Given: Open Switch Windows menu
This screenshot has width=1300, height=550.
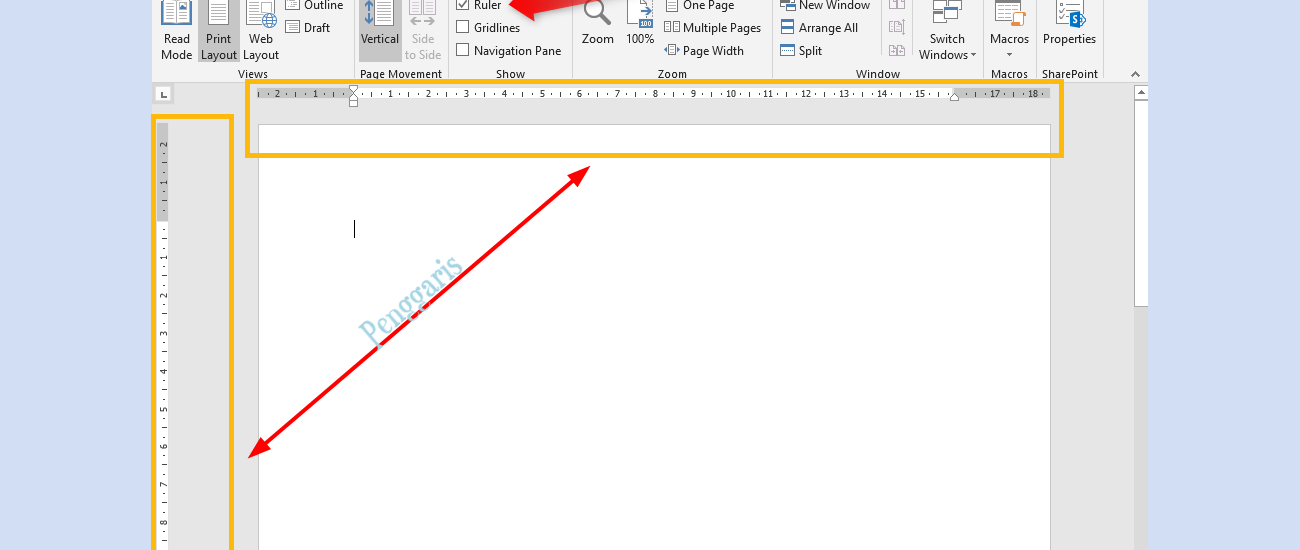Looking at the screenshot, I should pos(947,31).
